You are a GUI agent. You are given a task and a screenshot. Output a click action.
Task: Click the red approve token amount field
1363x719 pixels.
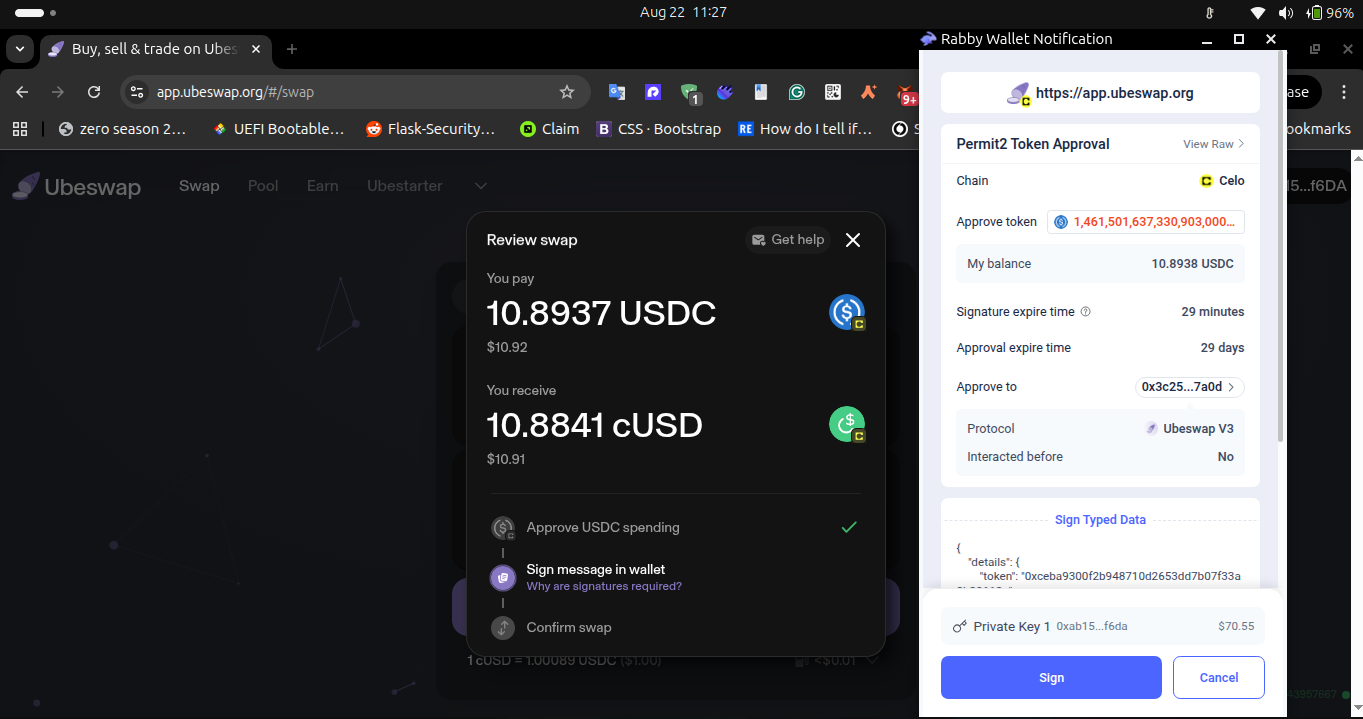1146,222
